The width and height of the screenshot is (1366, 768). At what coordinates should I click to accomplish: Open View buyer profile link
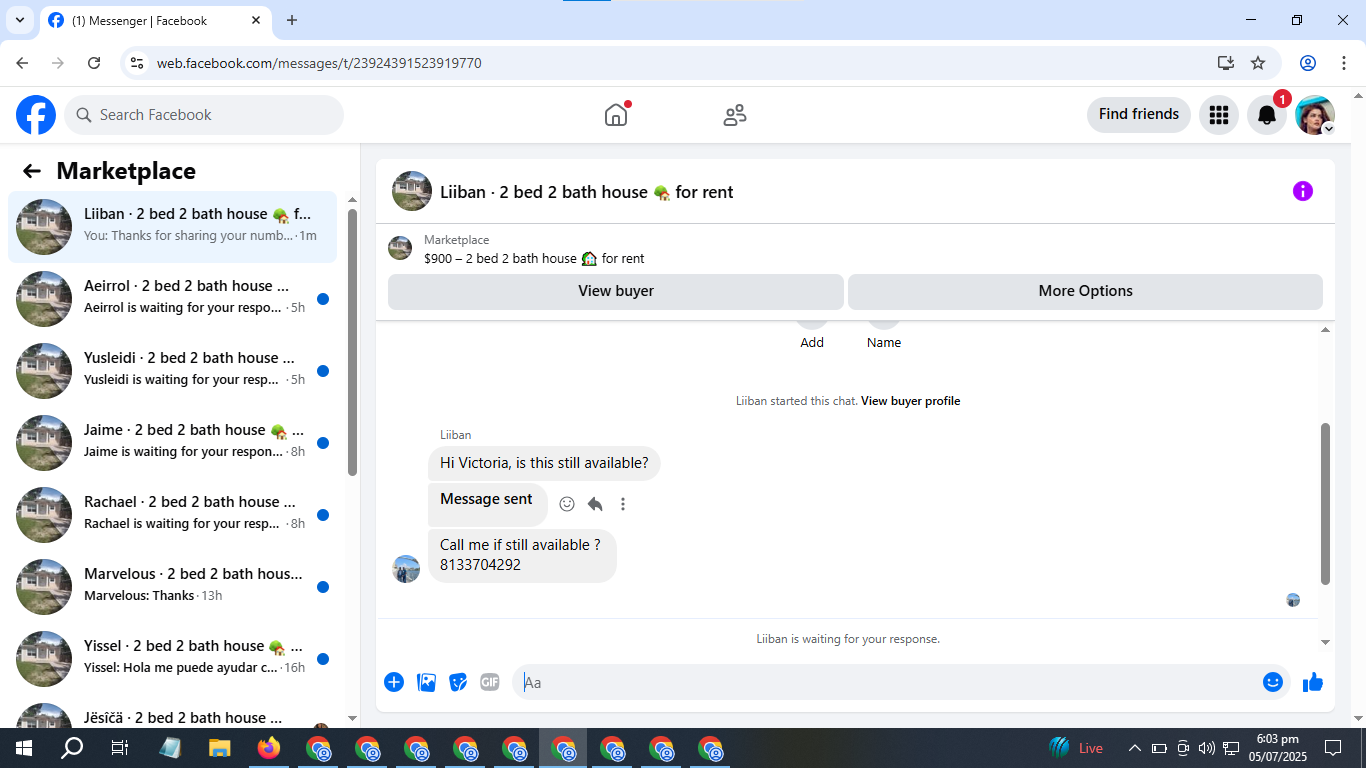pyautogui.click(x=910, y=401)
